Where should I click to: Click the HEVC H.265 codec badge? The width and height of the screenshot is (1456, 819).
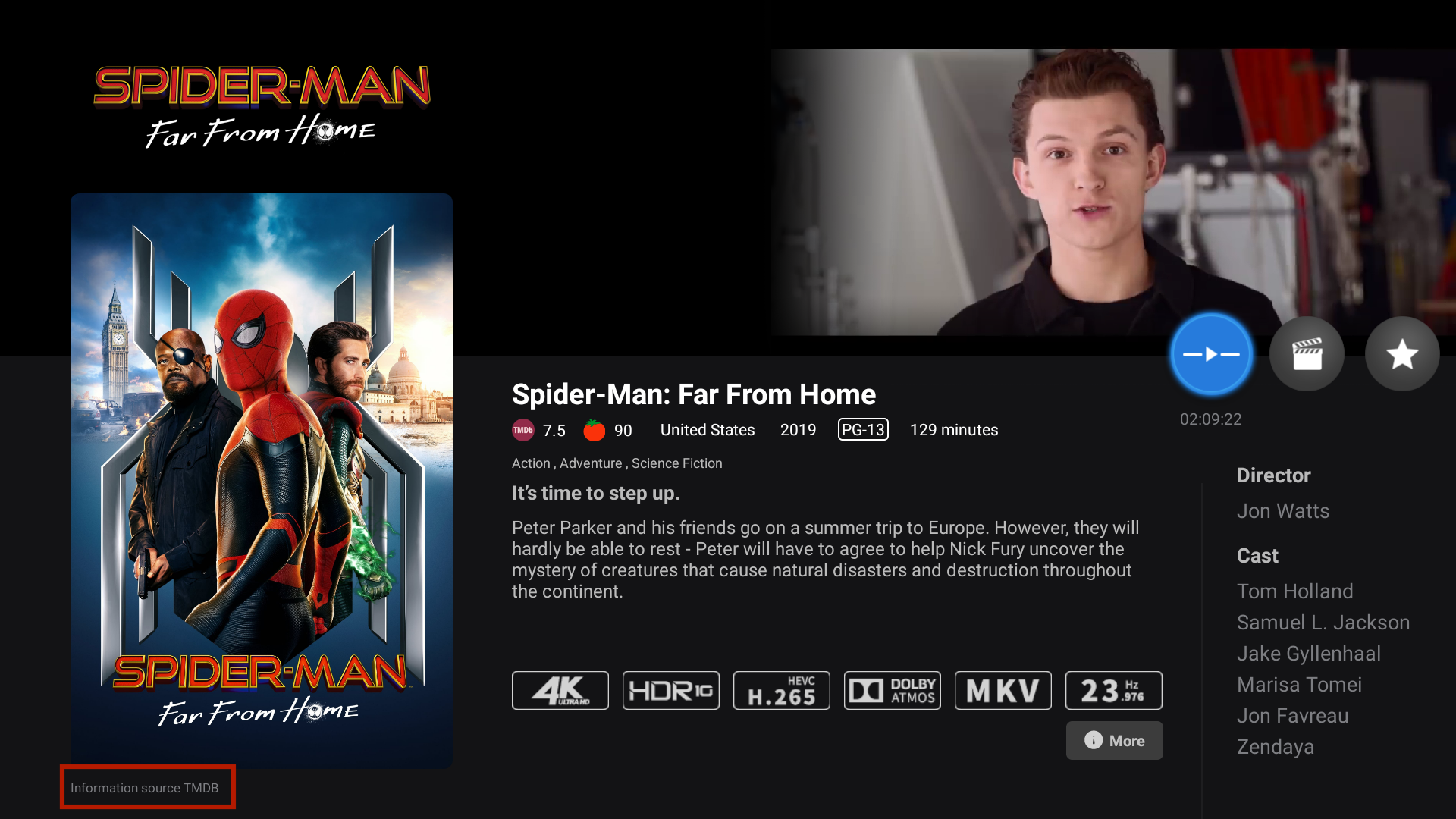[782, 690]
